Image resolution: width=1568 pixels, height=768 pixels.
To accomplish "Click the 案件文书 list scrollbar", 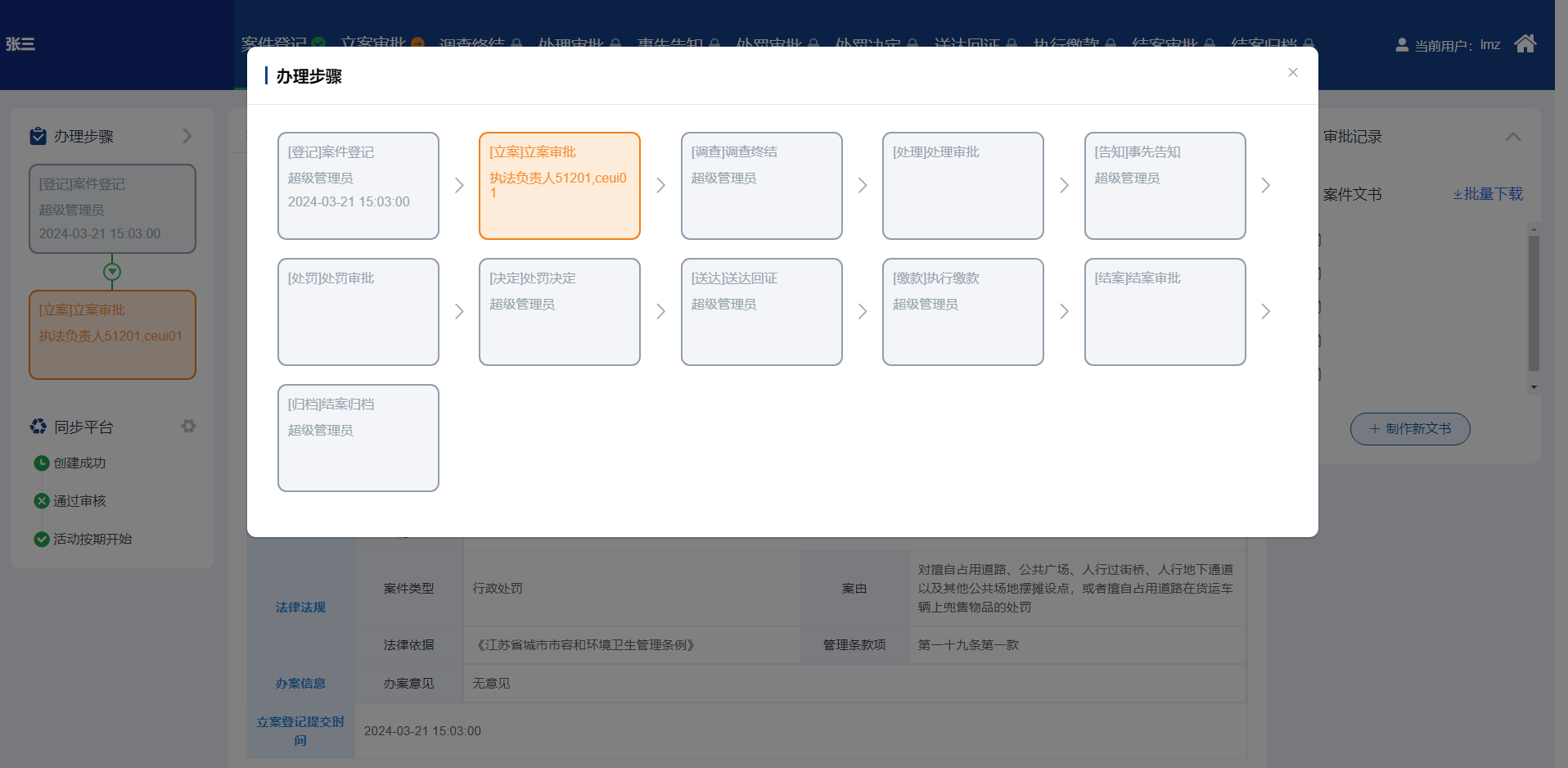I will [x=1534, y=303].
